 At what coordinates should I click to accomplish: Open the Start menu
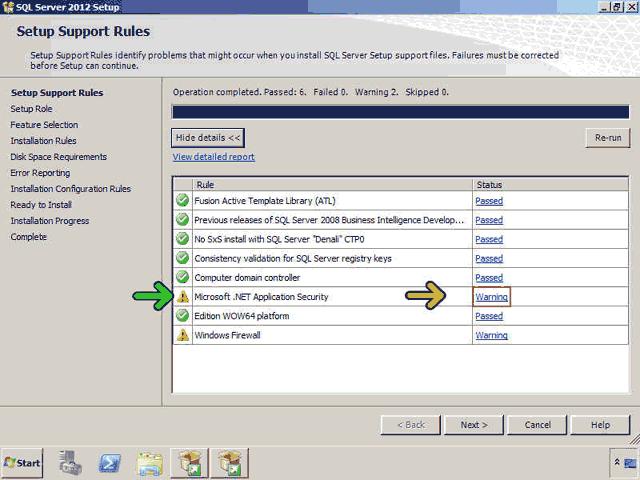pos(22,463)
